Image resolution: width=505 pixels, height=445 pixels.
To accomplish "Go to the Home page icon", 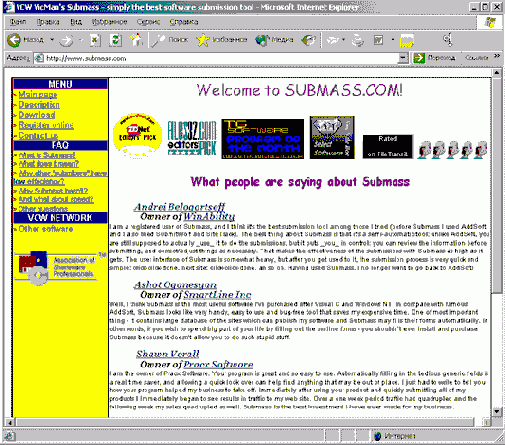I will click(136, 40).
